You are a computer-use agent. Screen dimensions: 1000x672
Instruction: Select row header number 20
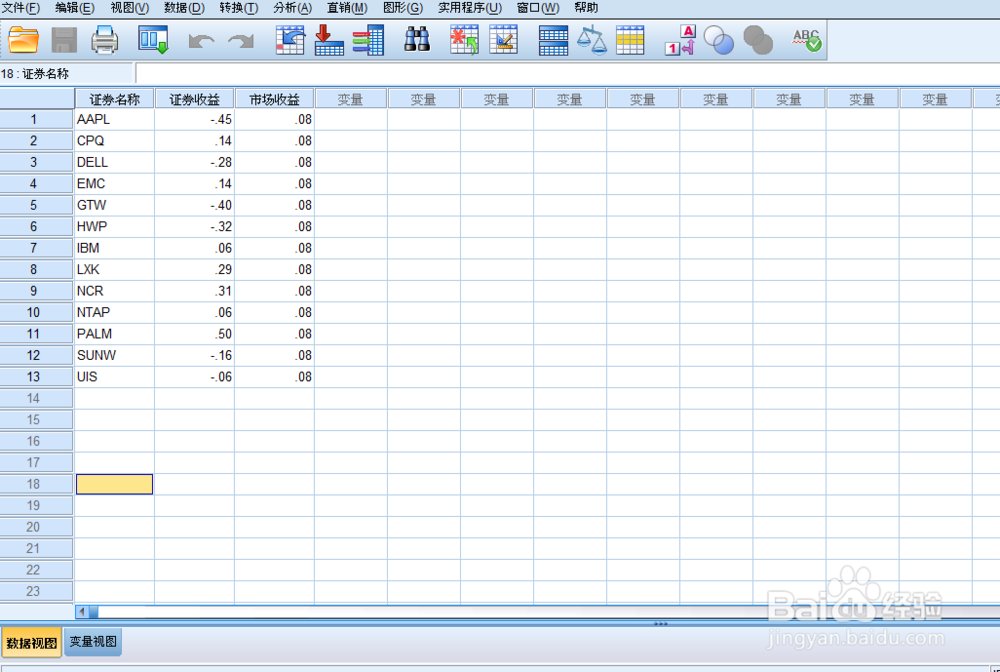click(x=36, y=527)
